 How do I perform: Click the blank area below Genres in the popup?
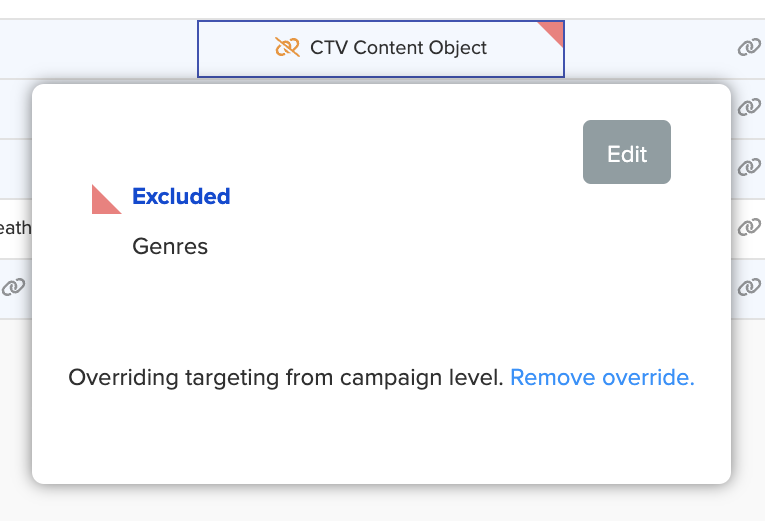tap(380, 310)
